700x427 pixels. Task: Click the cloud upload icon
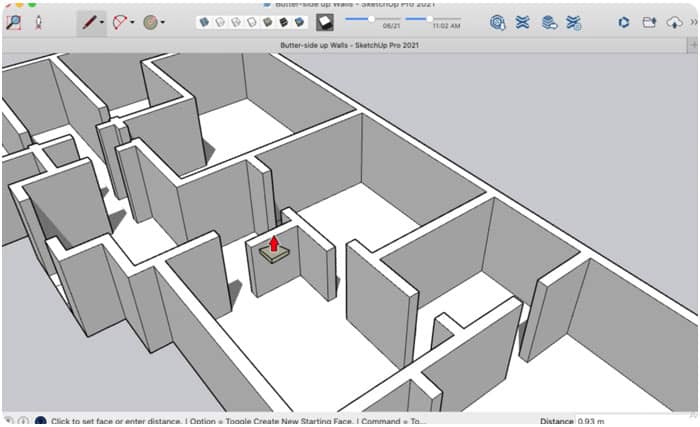pos(675,22)
